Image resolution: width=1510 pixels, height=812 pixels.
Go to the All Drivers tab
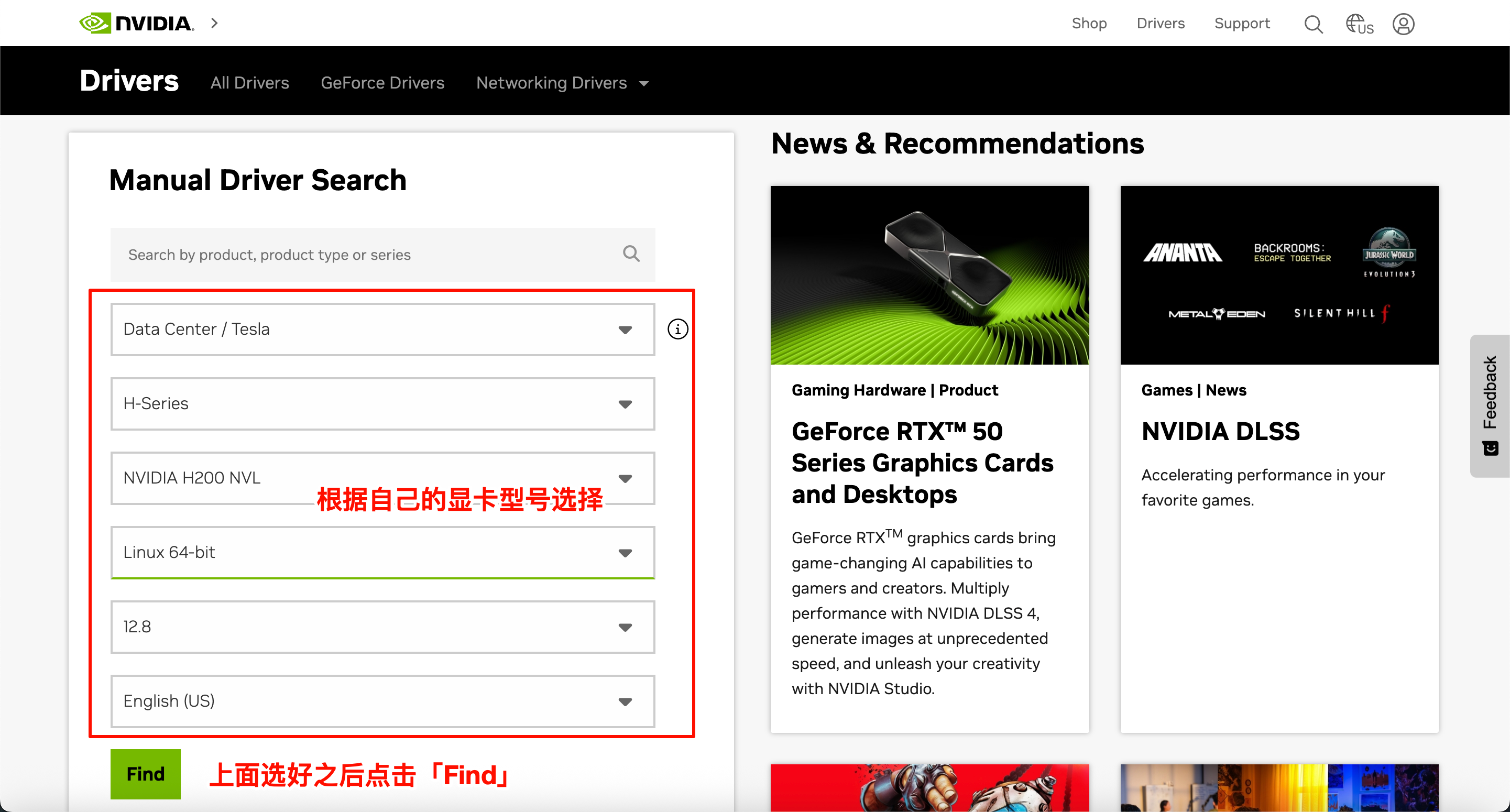250,83
